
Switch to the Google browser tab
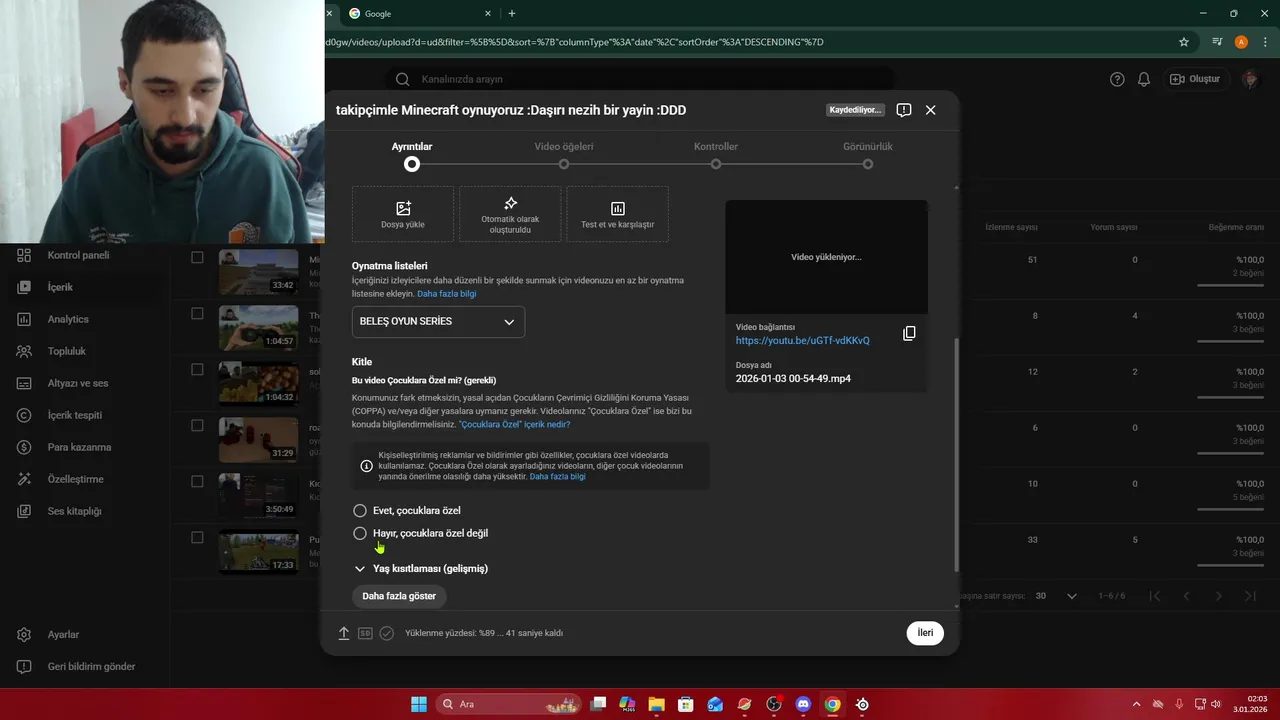[418, 14]
